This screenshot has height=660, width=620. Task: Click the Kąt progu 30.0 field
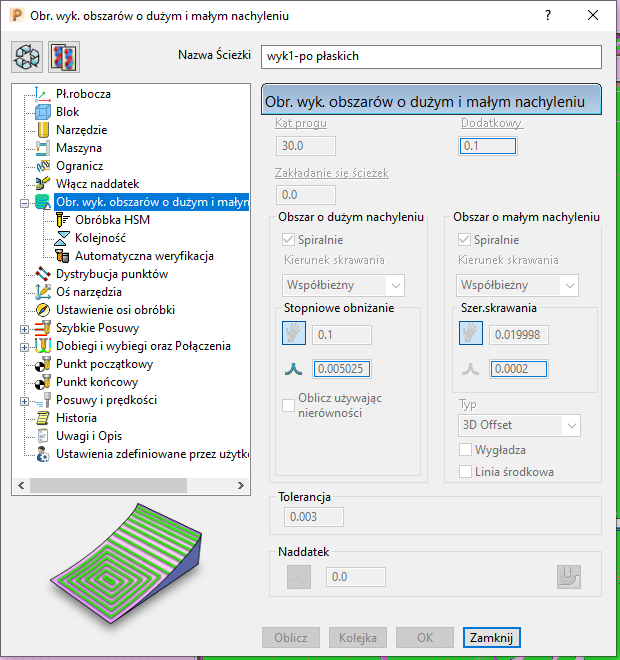(306, 146)
